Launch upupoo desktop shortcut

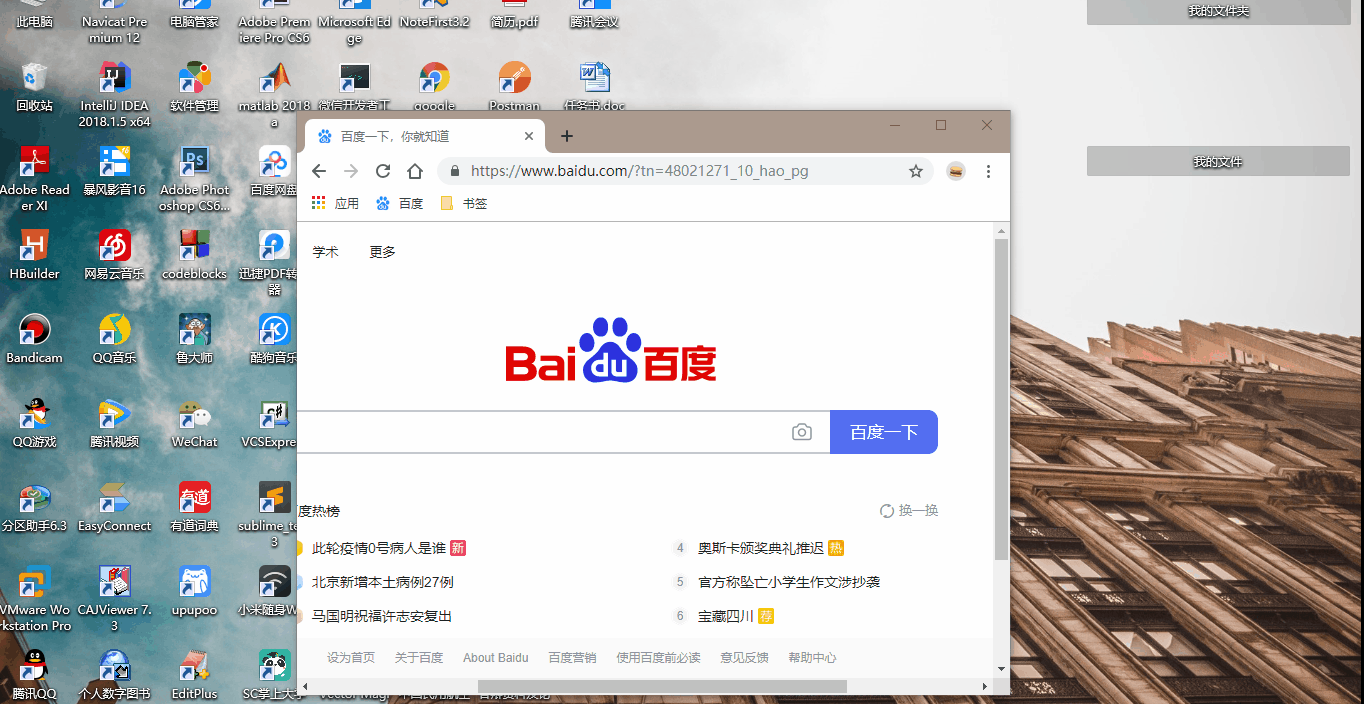click(194, 590)
